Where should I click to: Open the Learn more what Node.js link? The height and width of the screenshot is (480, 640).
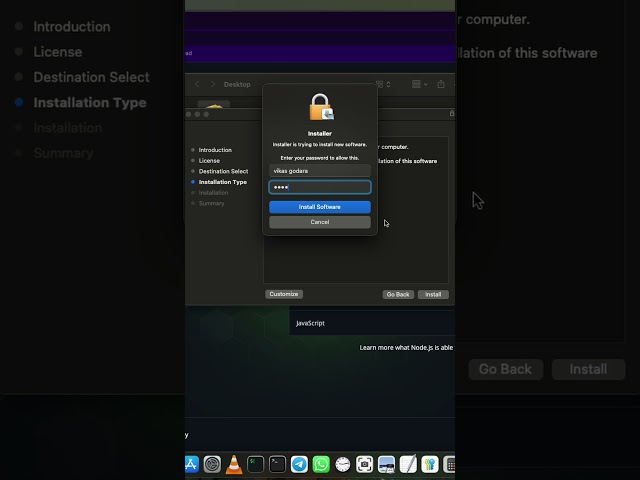(406, 348)
